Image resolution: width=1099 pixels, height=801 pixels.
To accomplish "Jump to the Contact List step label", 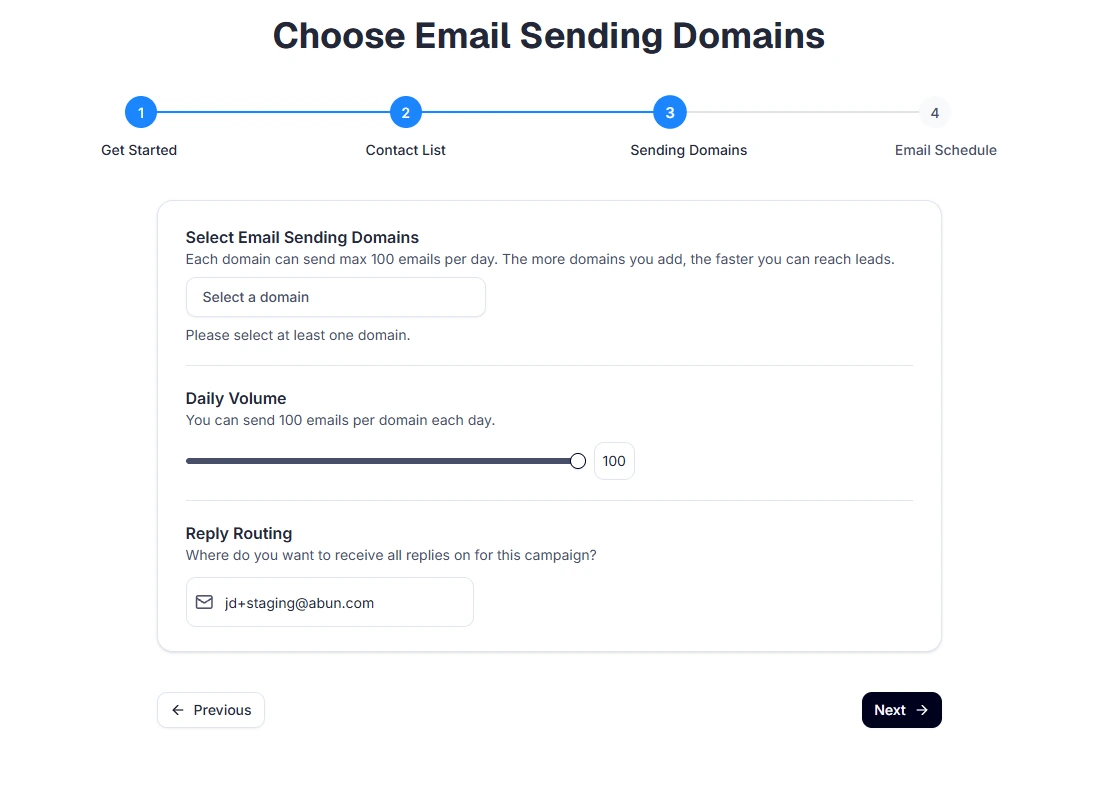I will pyautogui.click(x=405, y=150).
